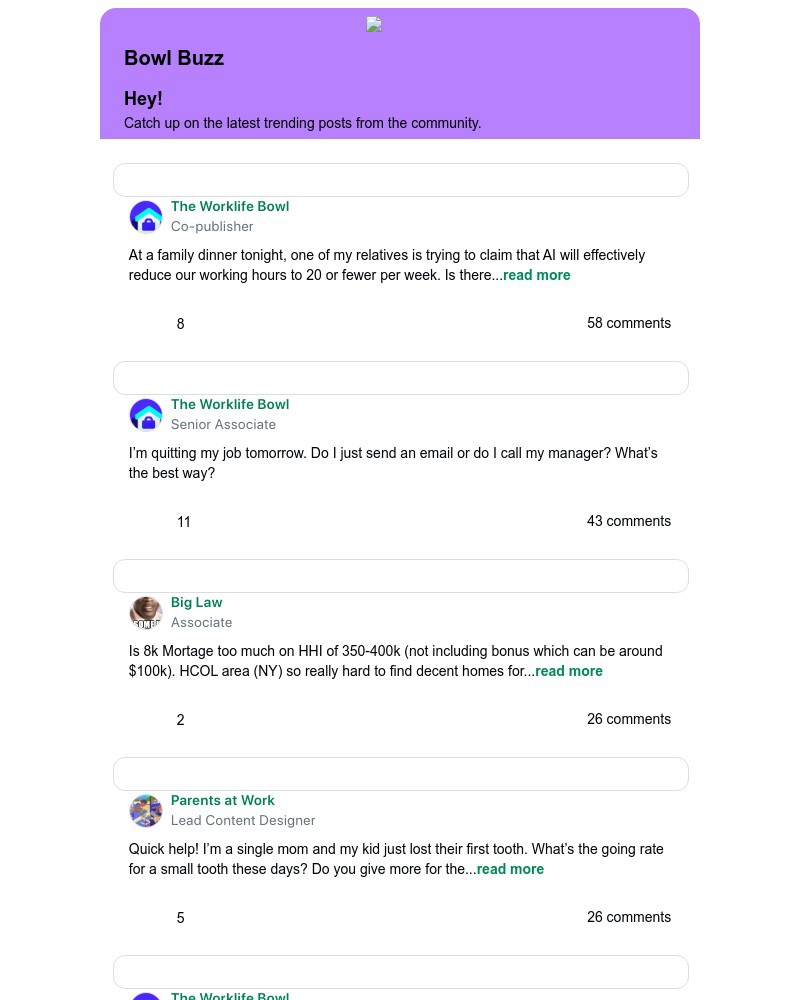Click the Worklife Bowl avatar beside Co-publisher
This screenshot has height=1000, width=800.
click(x=146, y=217)
